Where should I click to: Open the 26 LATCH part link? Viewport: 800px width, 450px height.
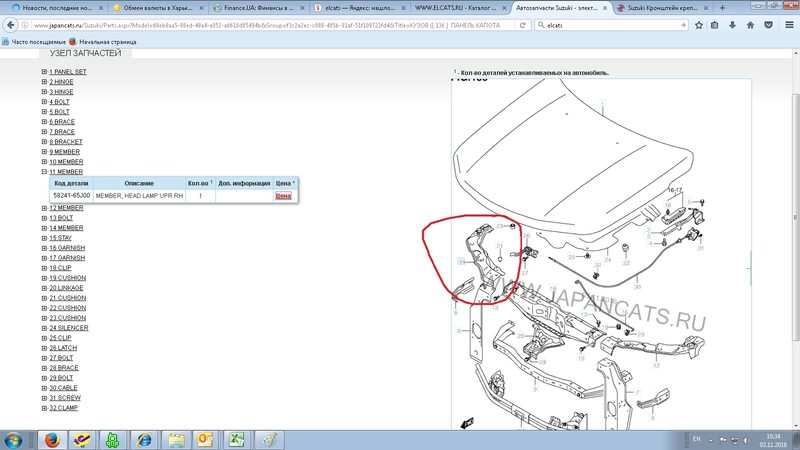63,348
